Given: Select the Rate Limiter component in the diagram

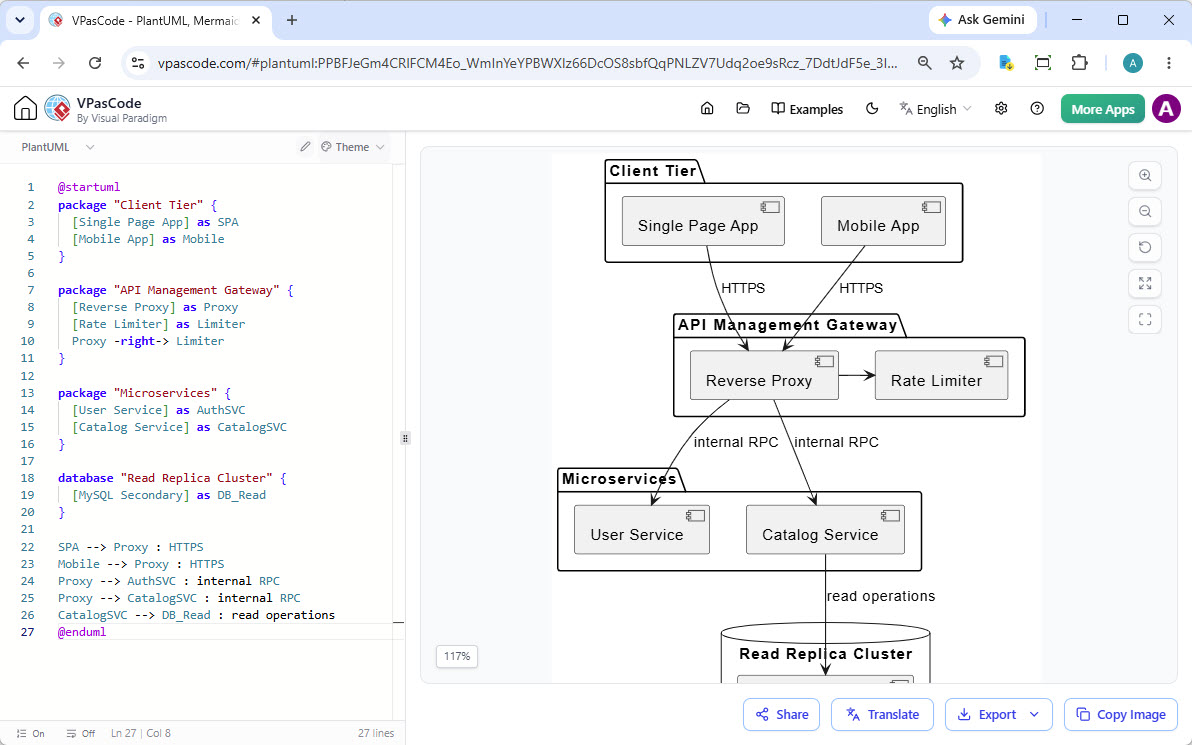Looking at the screenshot, I should pyautogui.click(x=941, y=375).
